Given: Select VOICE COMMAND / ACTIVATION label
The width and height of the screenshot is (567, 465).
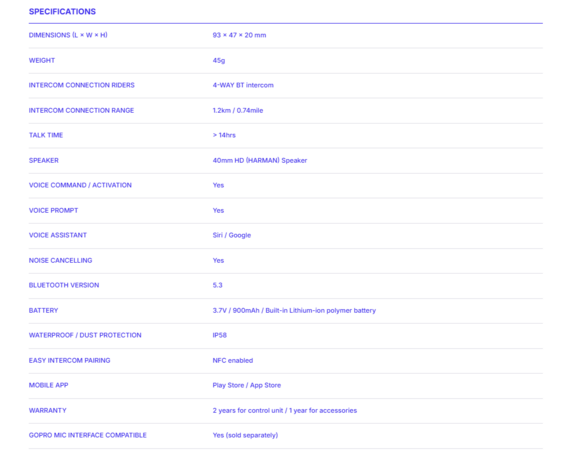Looking at the screenshot, I should pyautogui.click(x=80, y=185).
